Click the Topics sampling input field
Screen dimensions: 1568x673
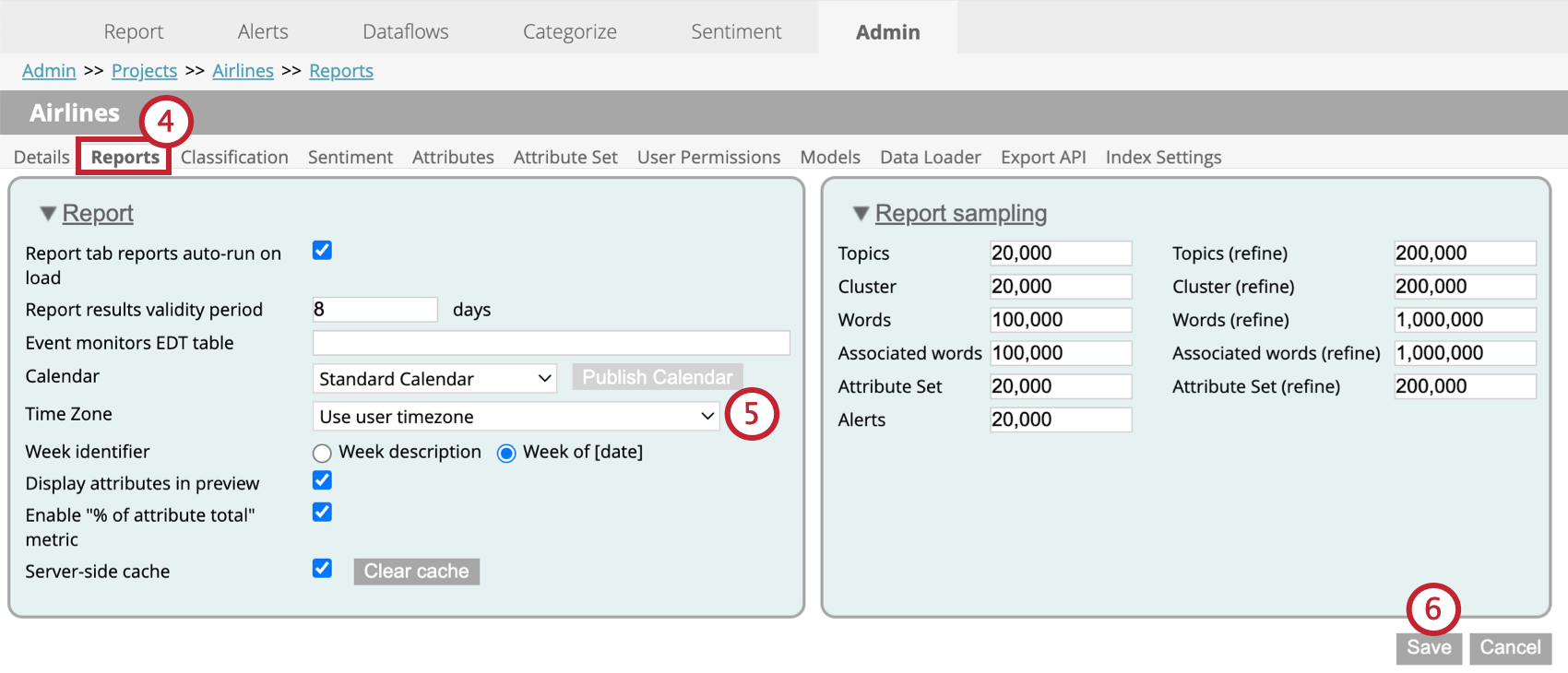coord(1061,254)
